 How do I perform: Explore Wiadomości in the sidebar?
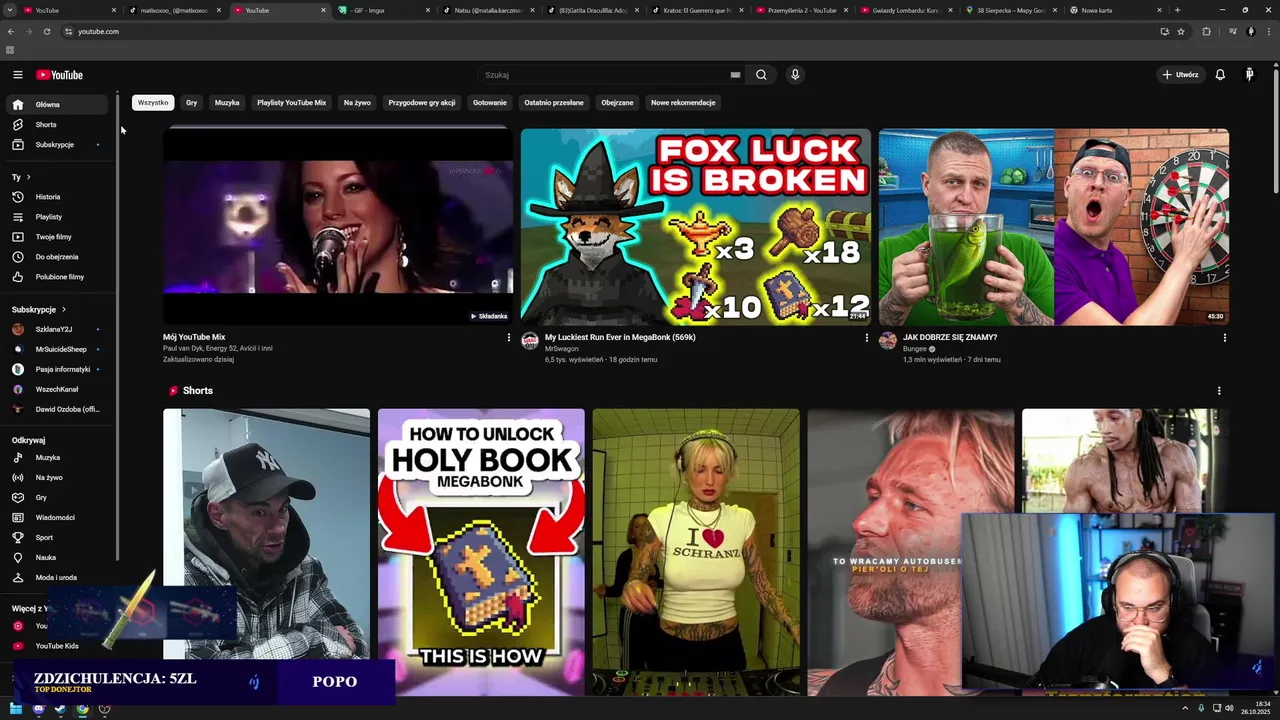[56, 518]
